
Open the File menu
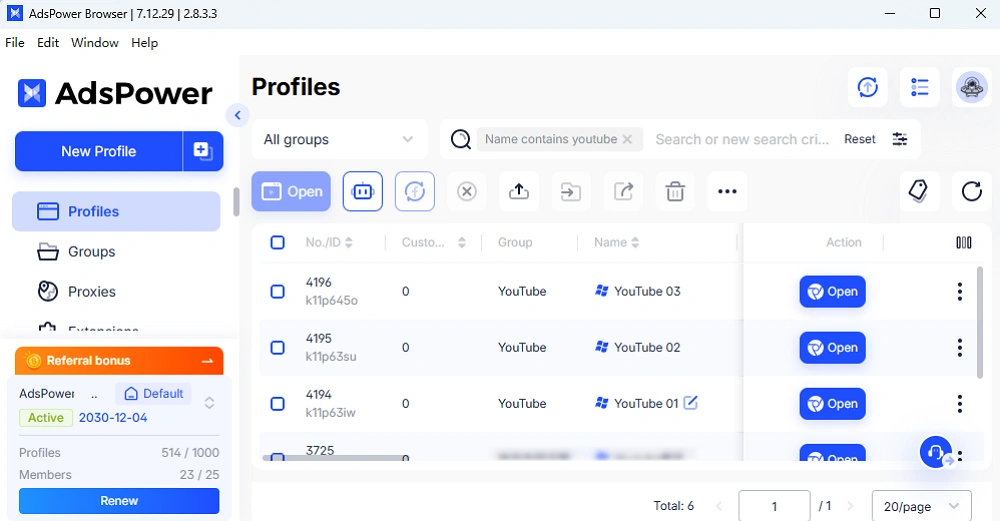coord(15,43)
